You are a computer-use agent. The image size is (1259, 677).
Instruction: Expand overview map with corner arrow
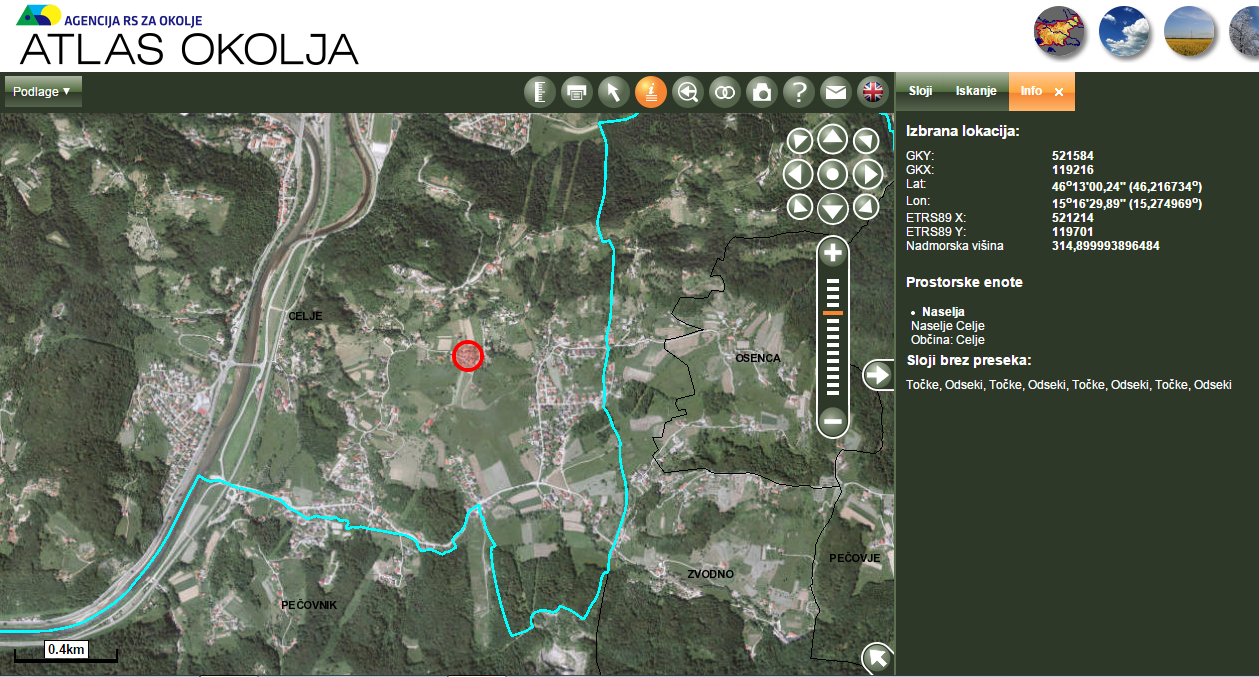tap(877, 658)
